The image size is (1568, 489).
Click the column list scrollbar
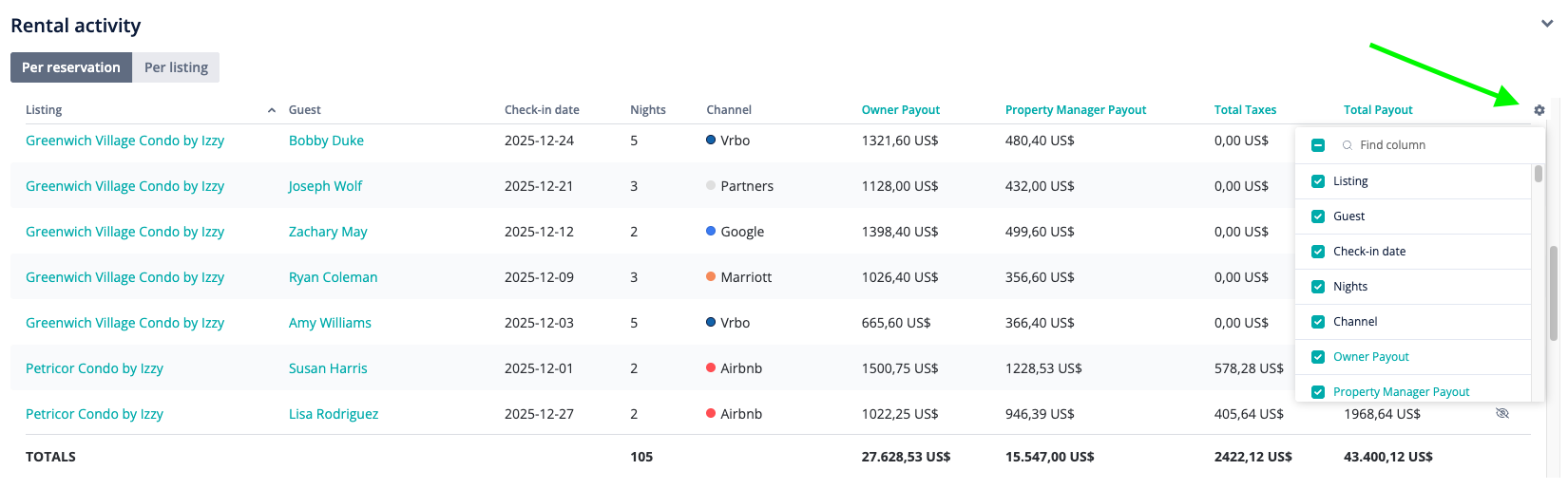click(1539, 174)
